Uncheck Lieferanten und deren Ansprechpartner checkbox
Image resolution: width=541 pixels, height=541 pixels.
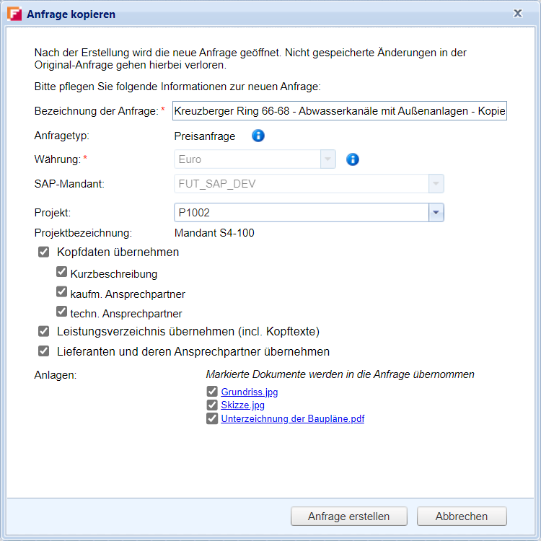click(43, 351)
